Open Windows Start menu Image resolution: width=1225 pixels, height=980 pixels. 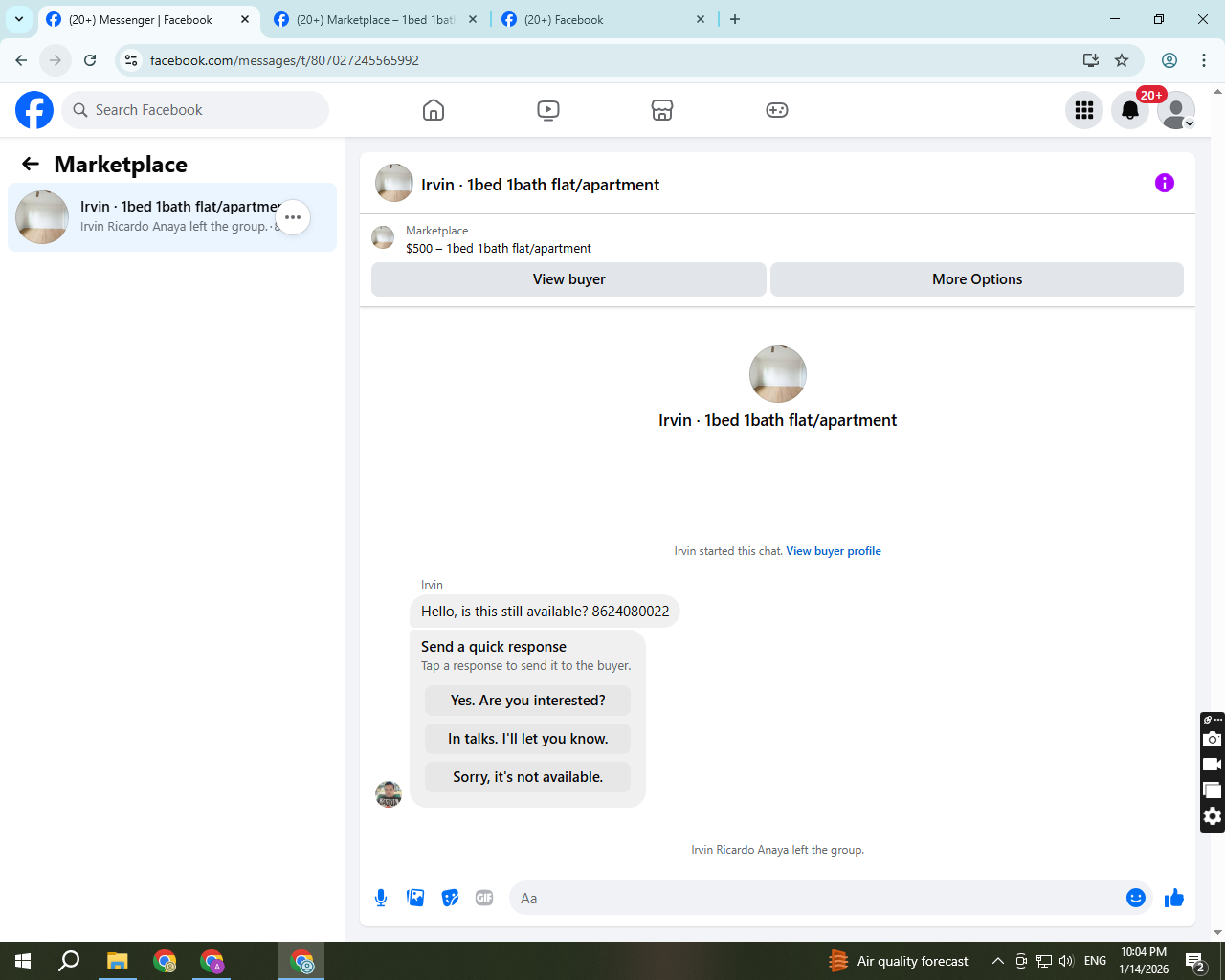[x=23, y=961]
